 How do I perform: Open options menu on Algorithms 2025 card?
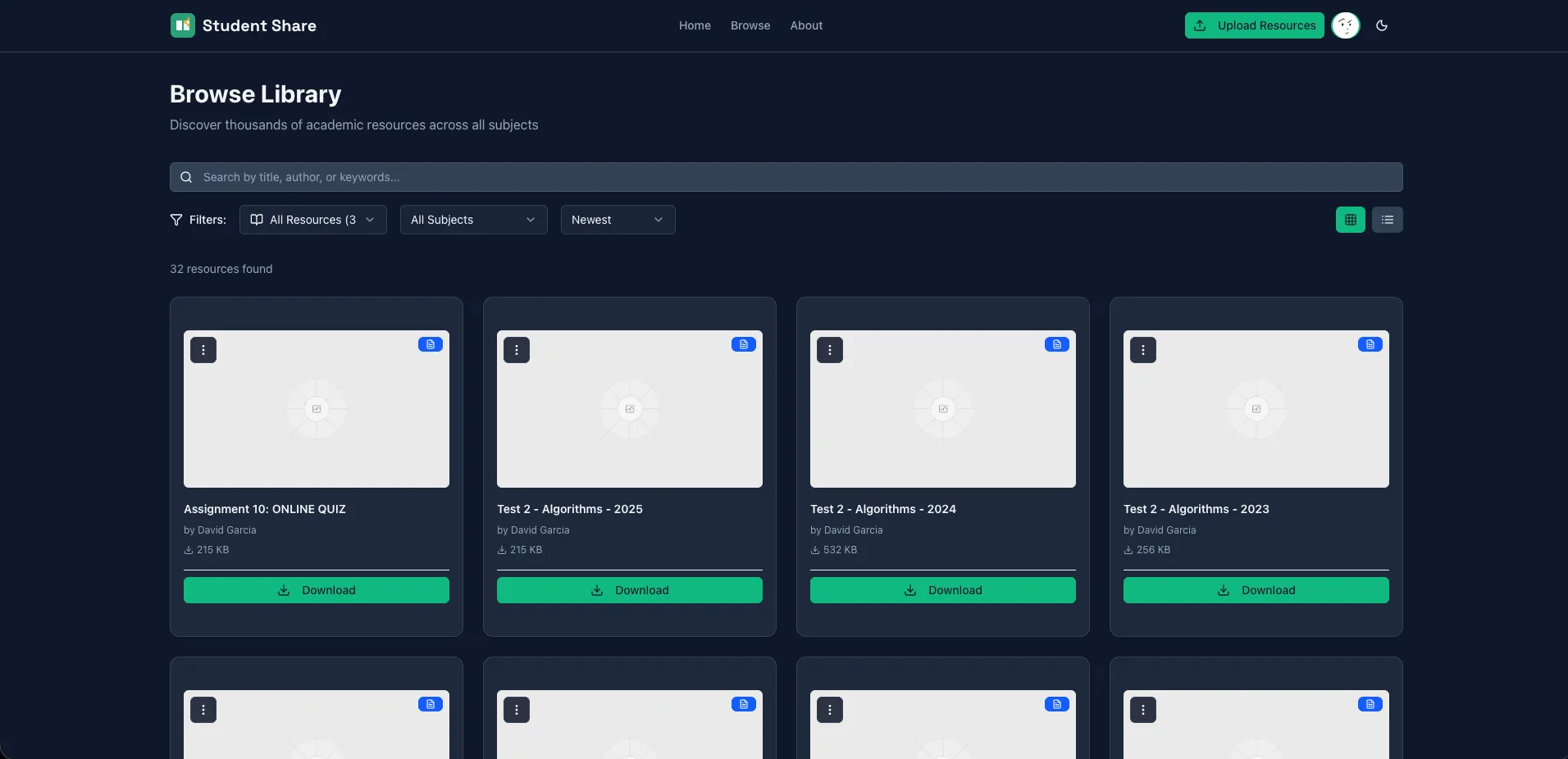pyautogui.click(x=517, y=350)
